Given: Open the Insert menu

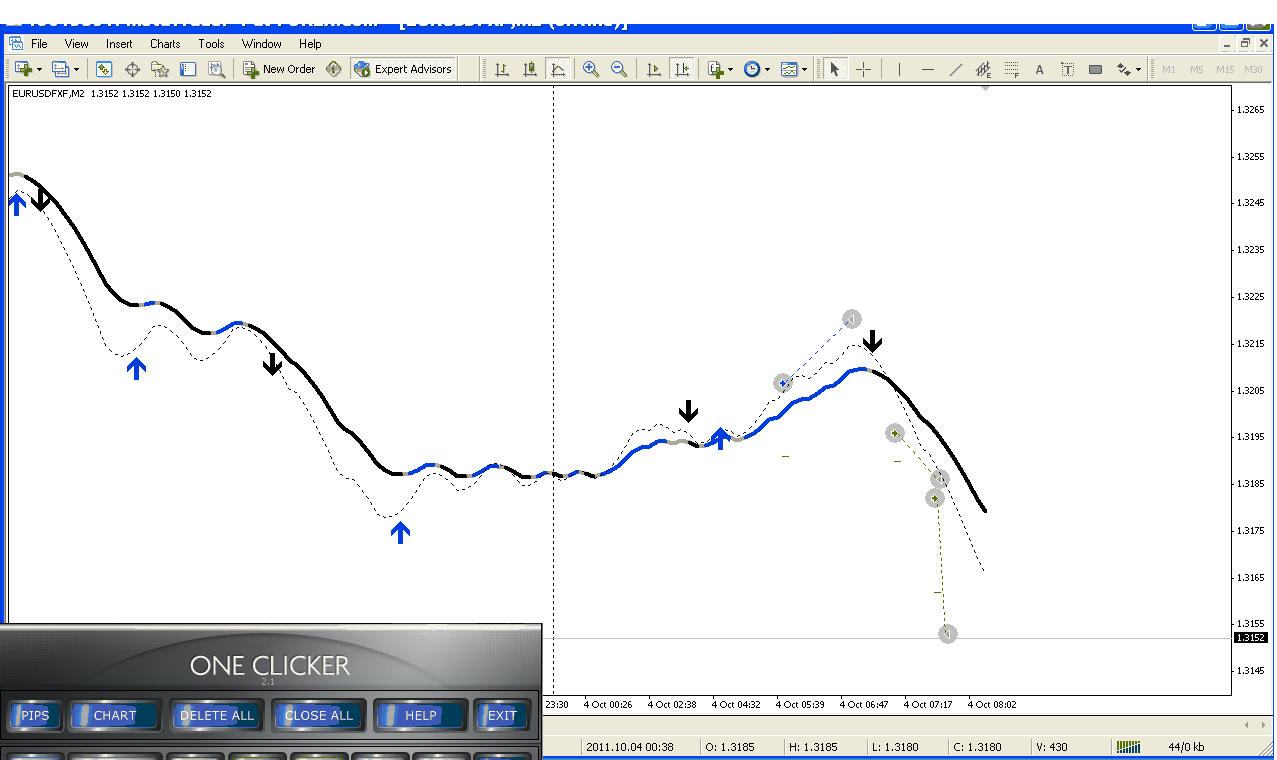Looking at the screenshot, I should pos(119,44).
